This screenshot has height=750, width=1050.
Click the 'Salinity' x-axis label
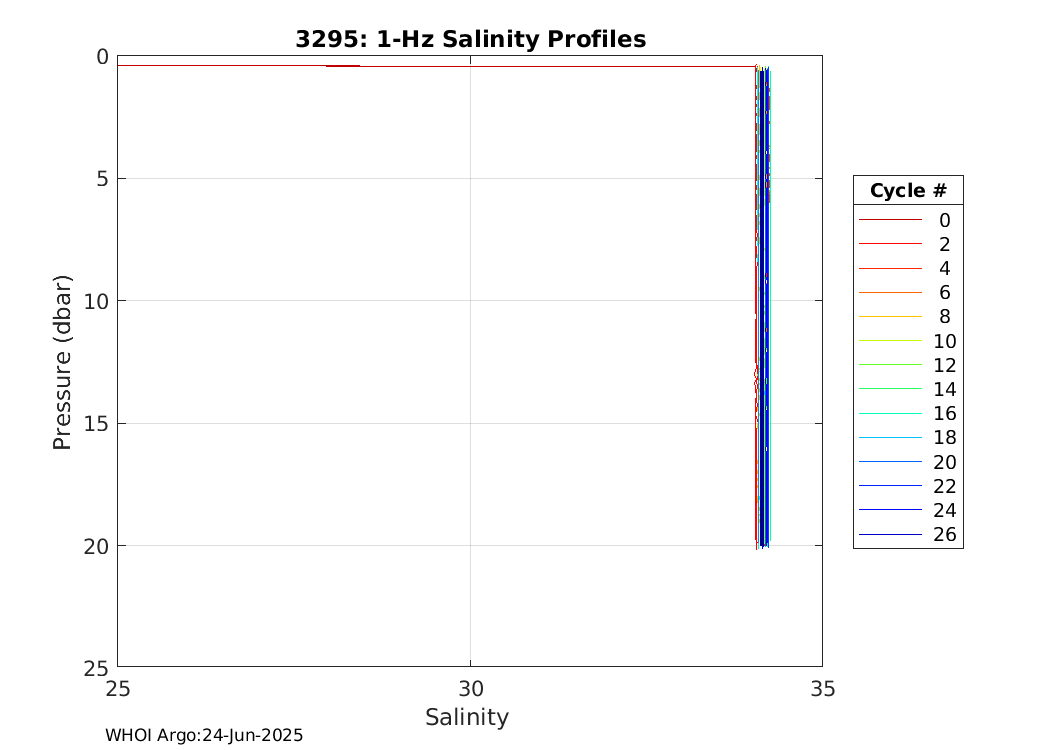pos(467,717)
